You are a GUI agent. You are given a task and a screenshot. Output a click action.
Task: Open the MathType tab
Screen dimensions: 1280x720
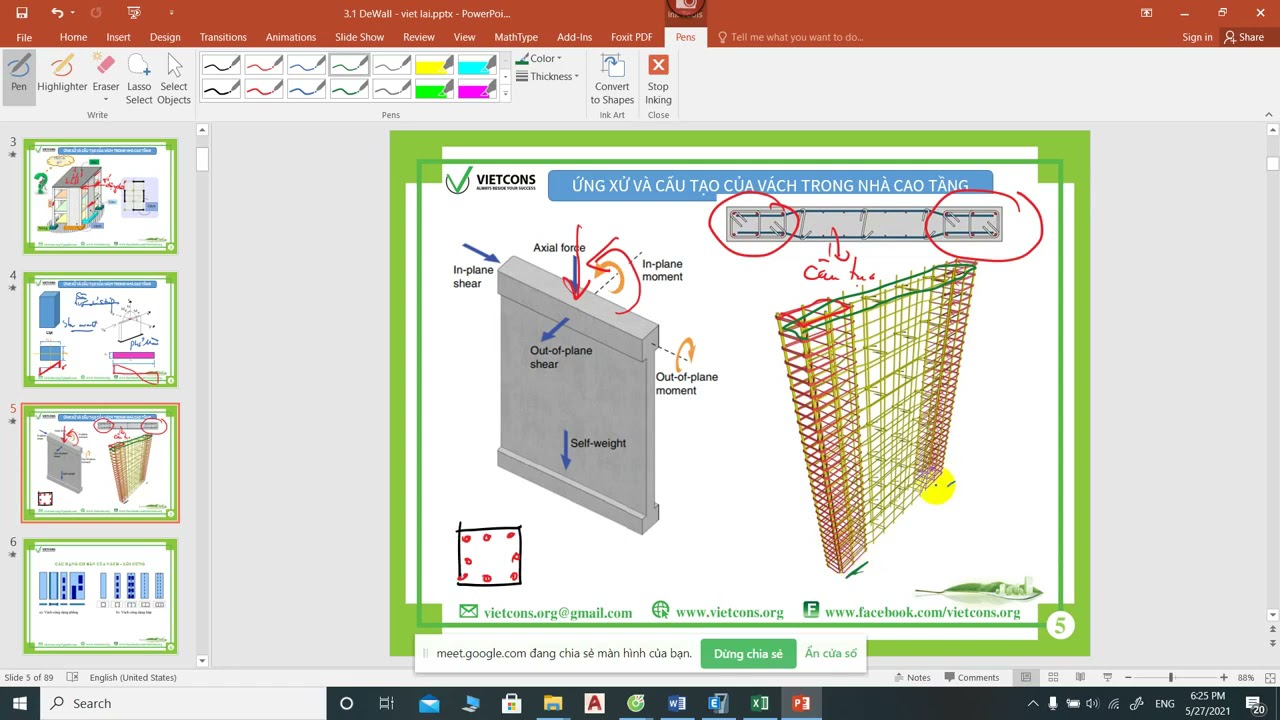[516, 37]
